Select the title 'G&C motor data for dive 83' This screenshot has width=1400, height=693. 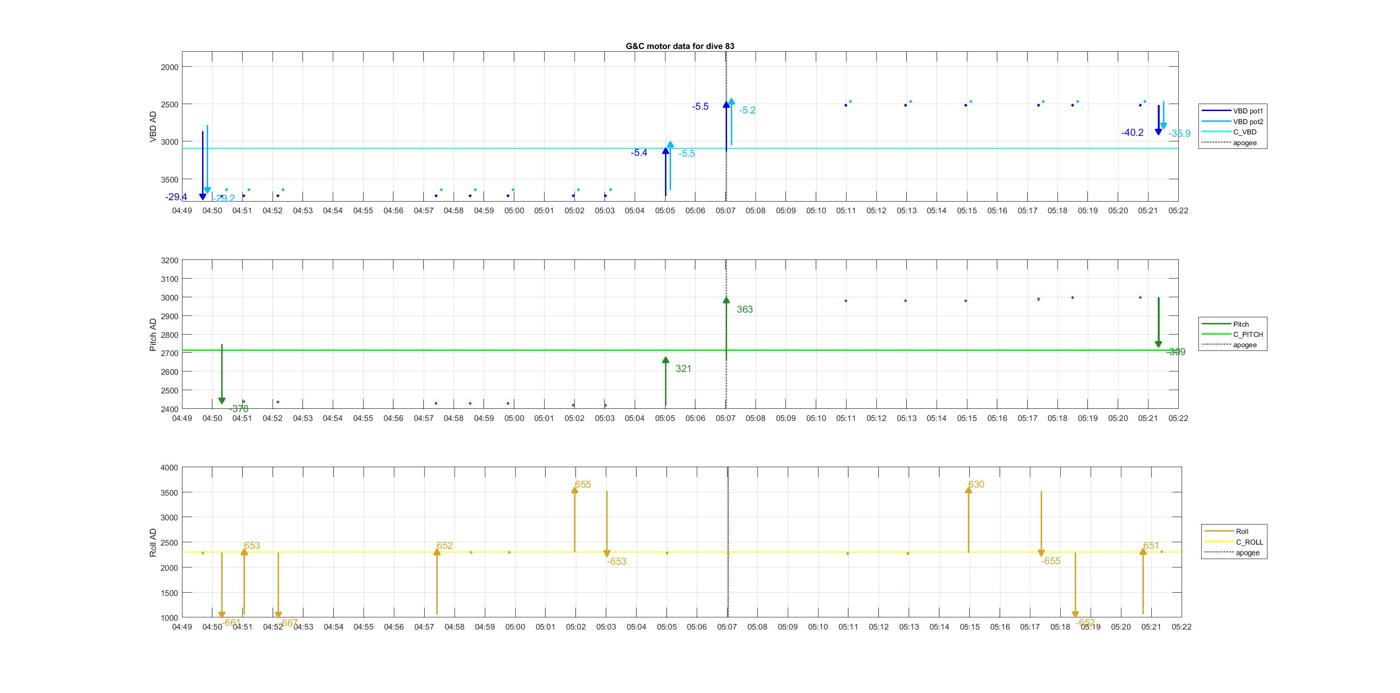680,46
